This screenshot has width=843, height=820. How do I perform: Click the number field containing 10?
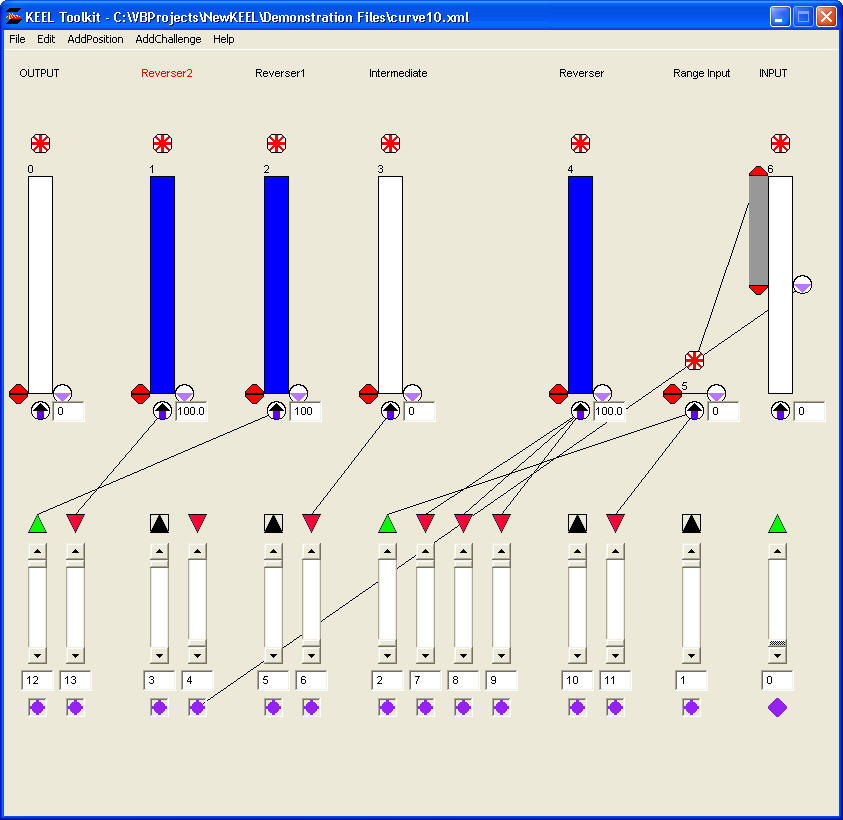tap(577, 681)
